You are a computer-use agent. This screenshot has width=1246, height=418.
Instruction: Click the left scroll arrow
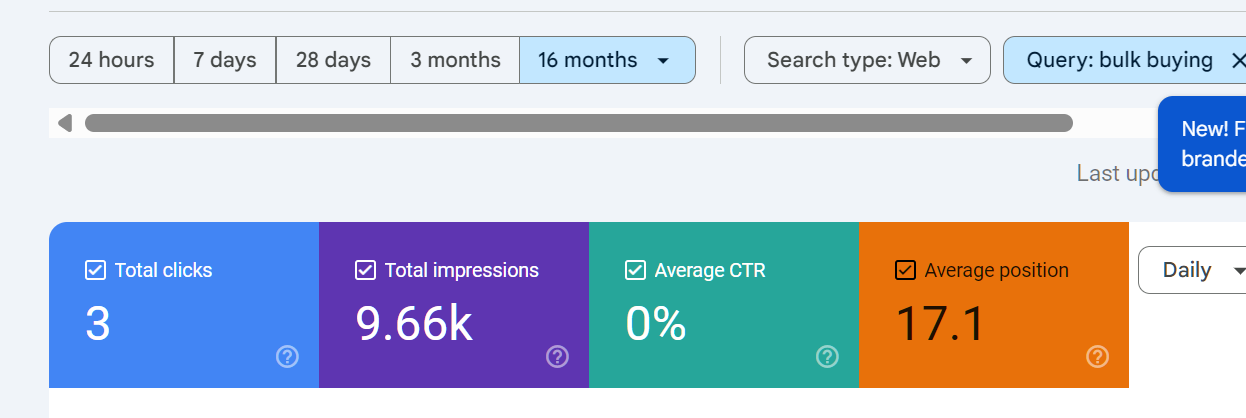[x=65, y=123]
